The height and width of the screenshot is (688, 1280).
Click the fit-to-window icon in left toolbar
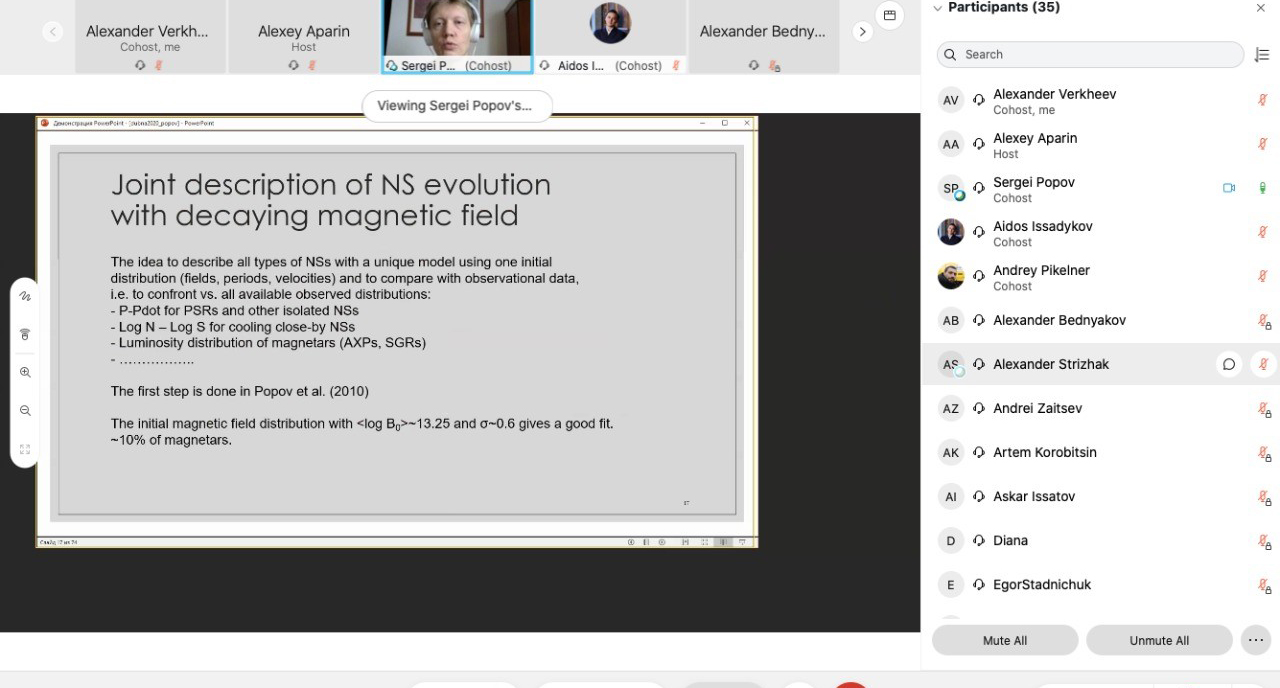[25, 449]
